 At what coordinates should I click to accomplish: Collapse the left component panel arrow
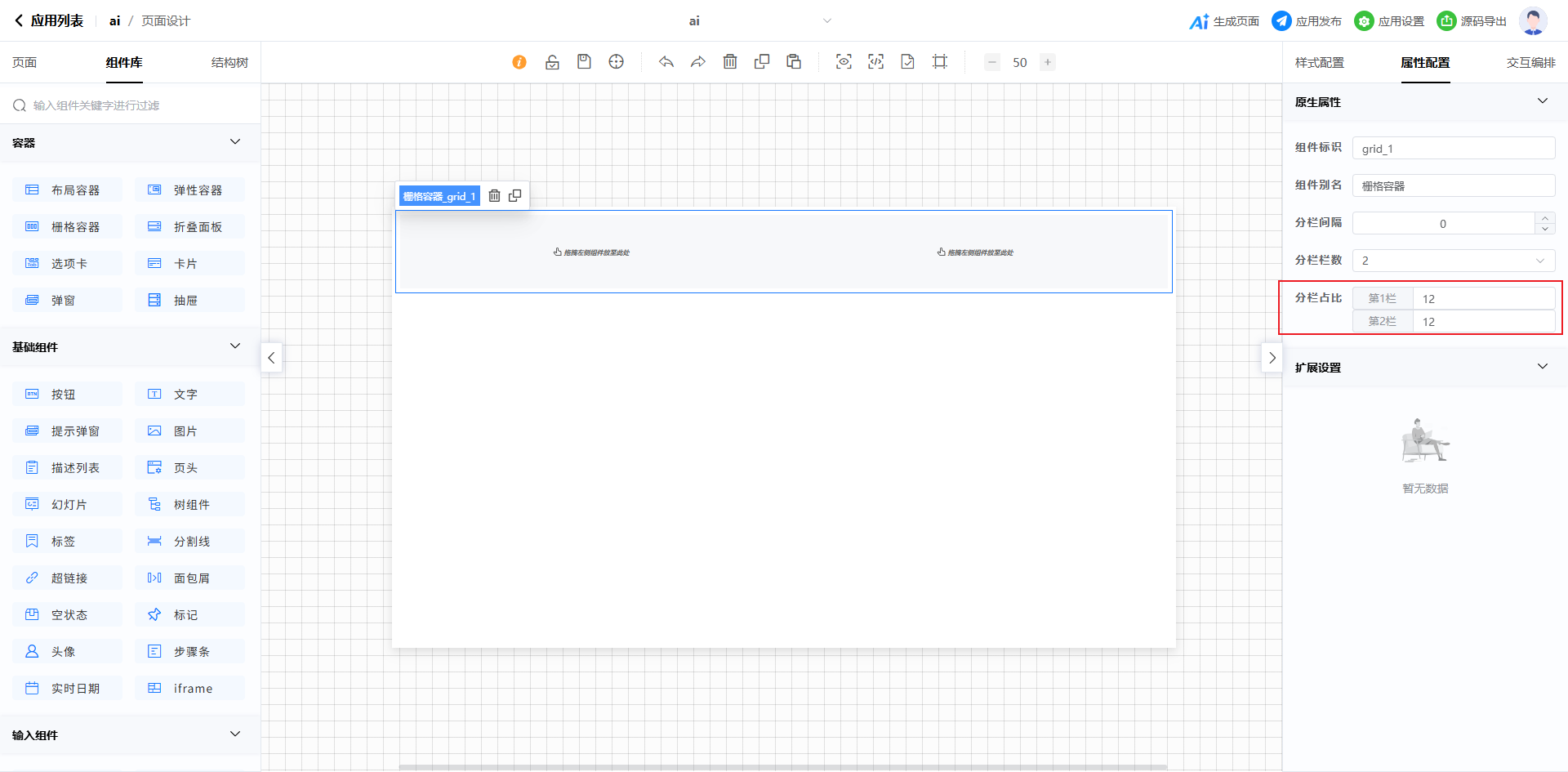click(271, 358)
